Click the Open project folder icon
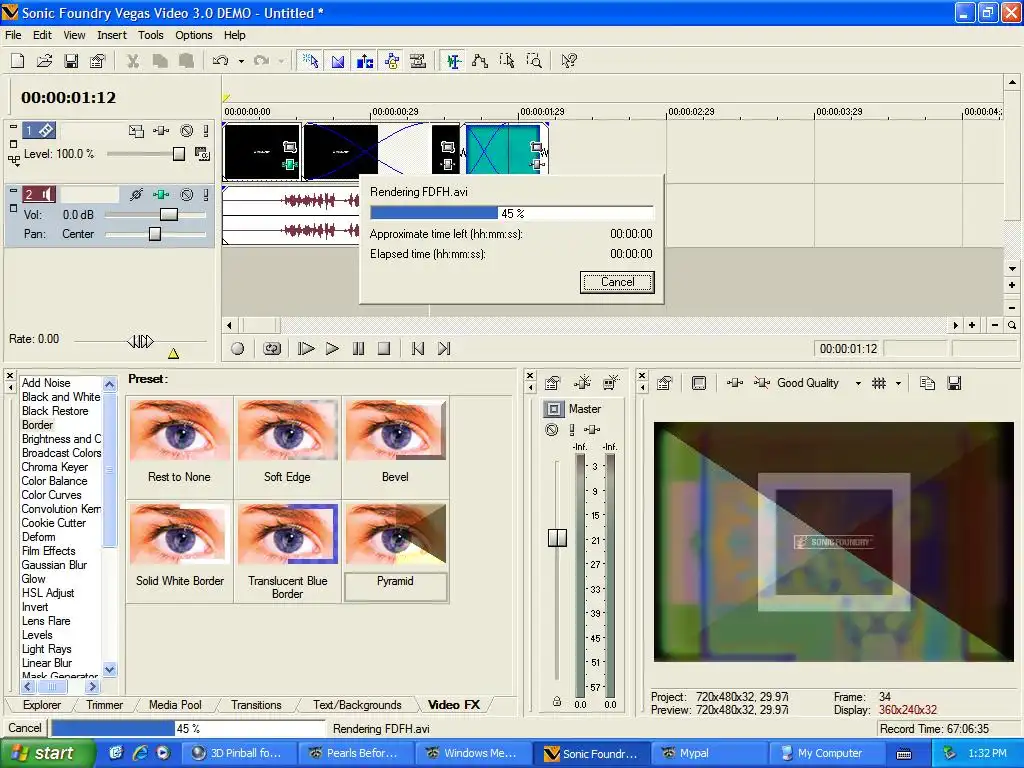Viewport: 1024px width, 768px height. point(44,61)
